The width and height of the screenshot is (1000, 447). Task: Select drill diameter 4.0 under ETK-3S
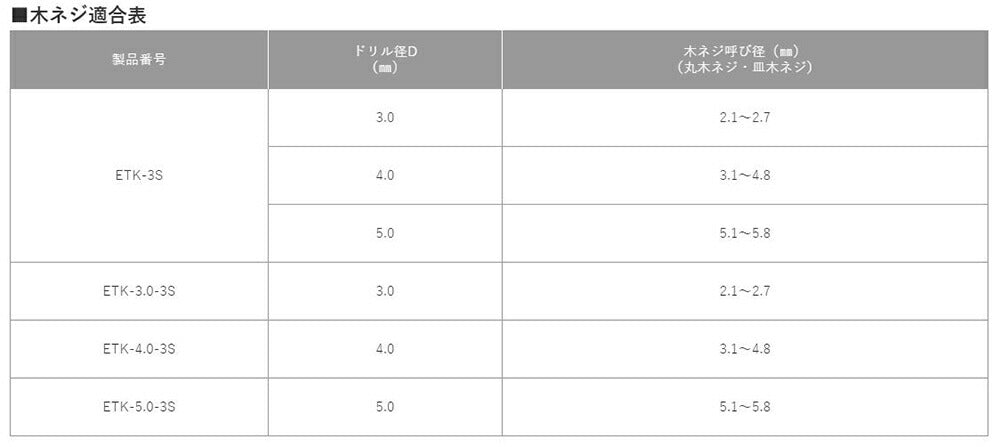tap(385, 175)
